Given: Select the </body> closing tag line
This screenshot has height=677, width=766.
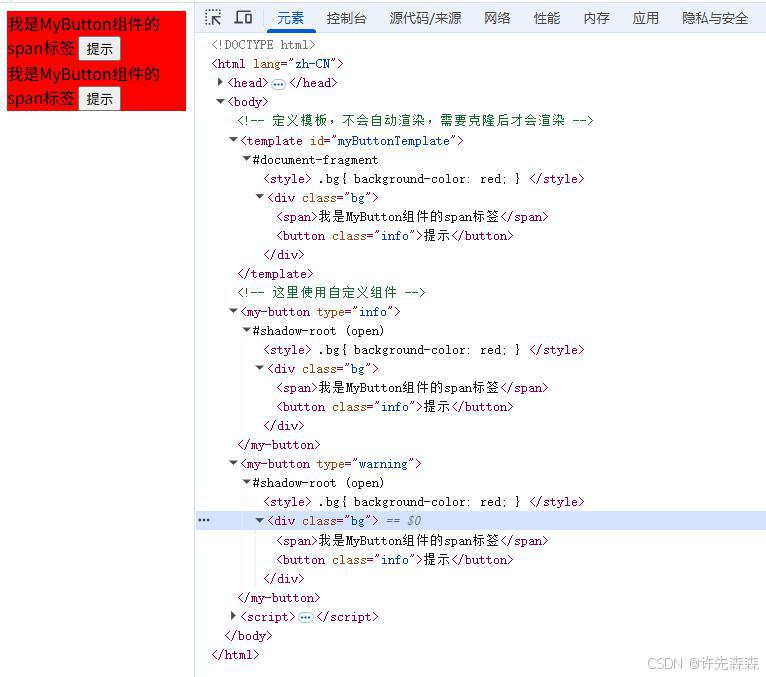Looking at the screenshot, I should click(x=248, y=635).
